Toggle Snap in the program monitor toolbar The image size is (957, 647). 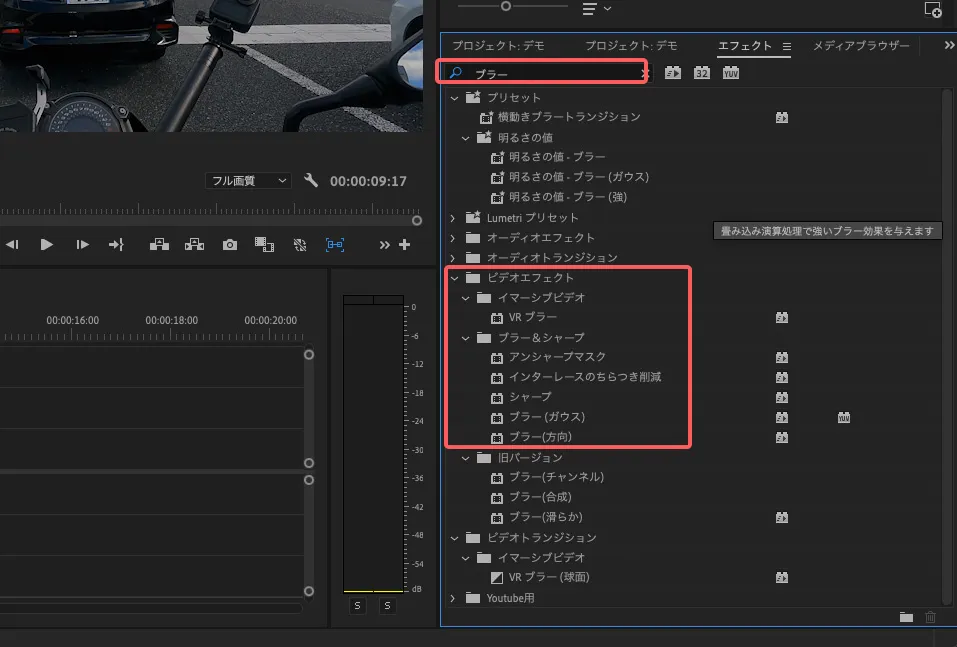334,244
